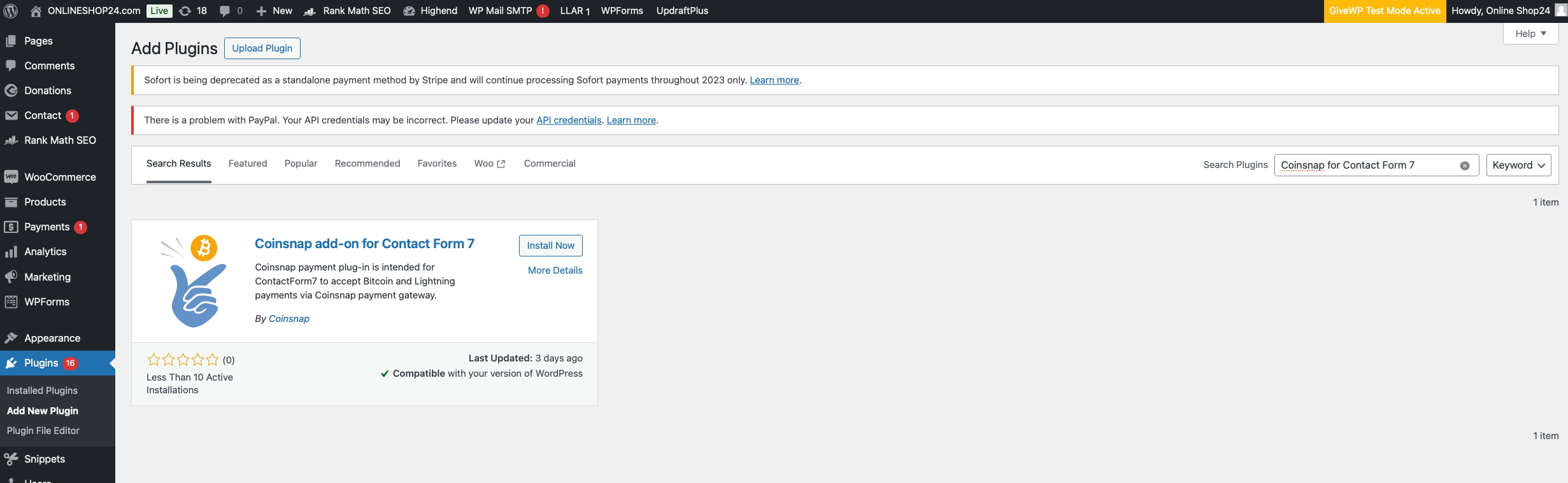Screen dimensions: 1568x483
Task: Click the Live status badge
Action: [159, 11]
